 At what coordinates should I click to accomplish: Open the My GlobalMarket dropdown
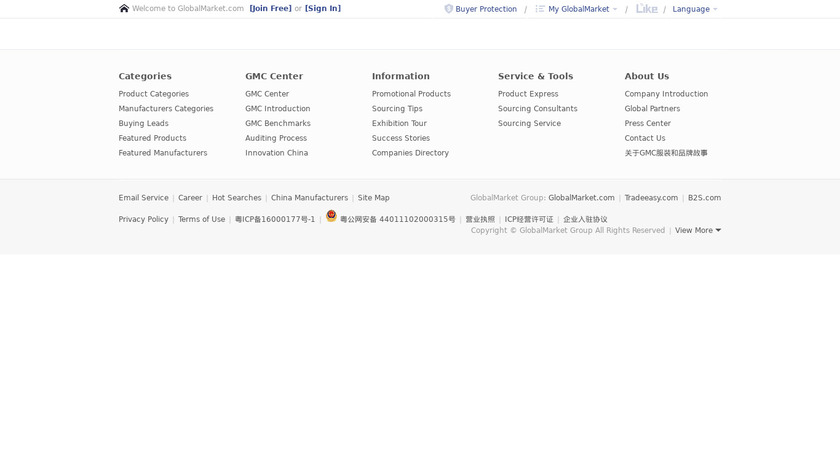tap(582, 9)
